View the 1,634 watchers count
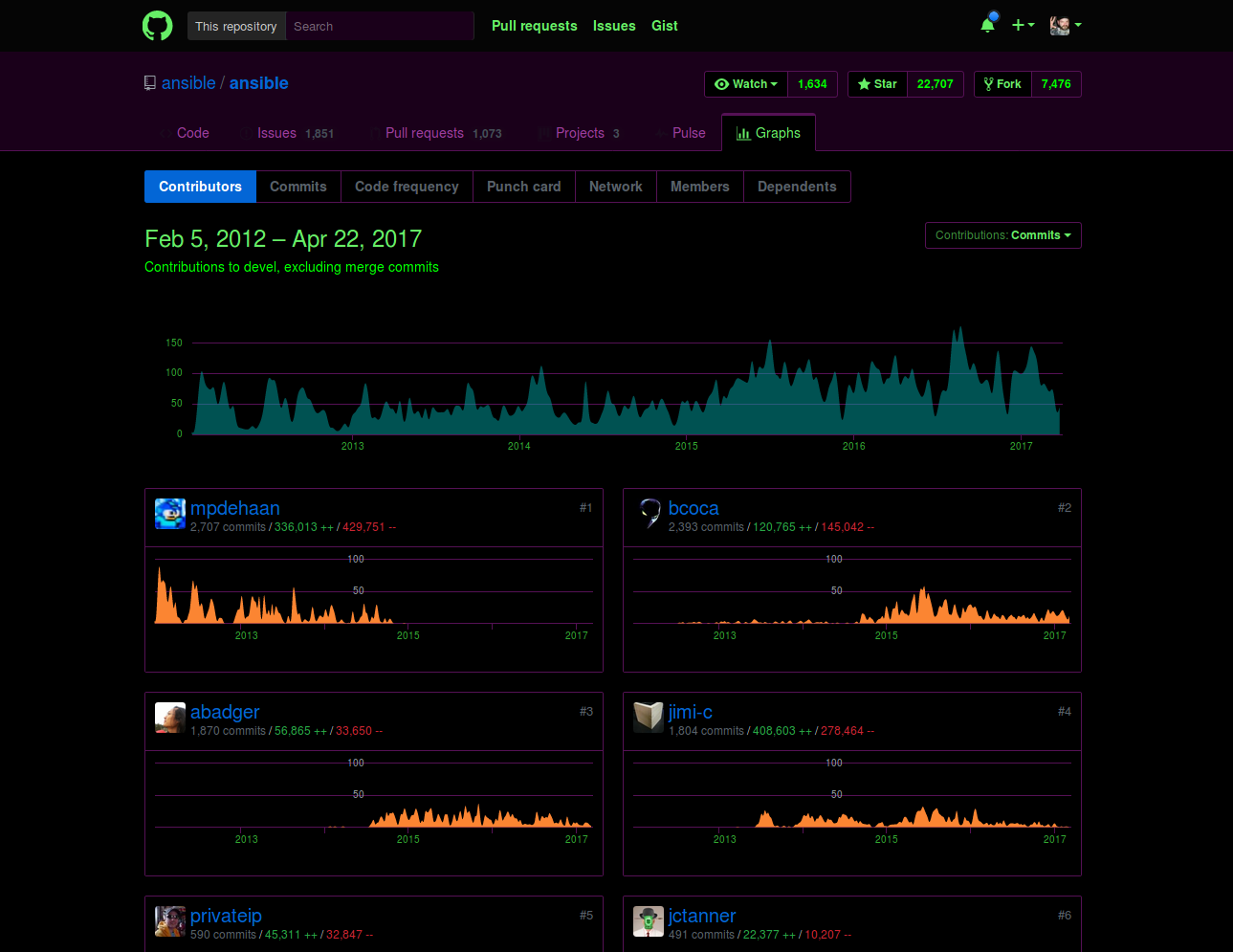 tap(812, 84)
